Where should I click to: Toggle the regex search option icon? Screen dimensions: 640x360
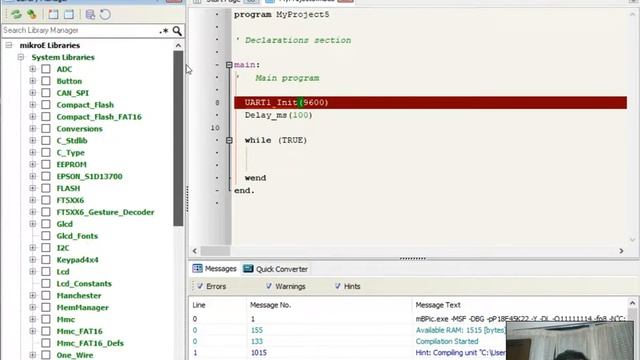[164, 31]
